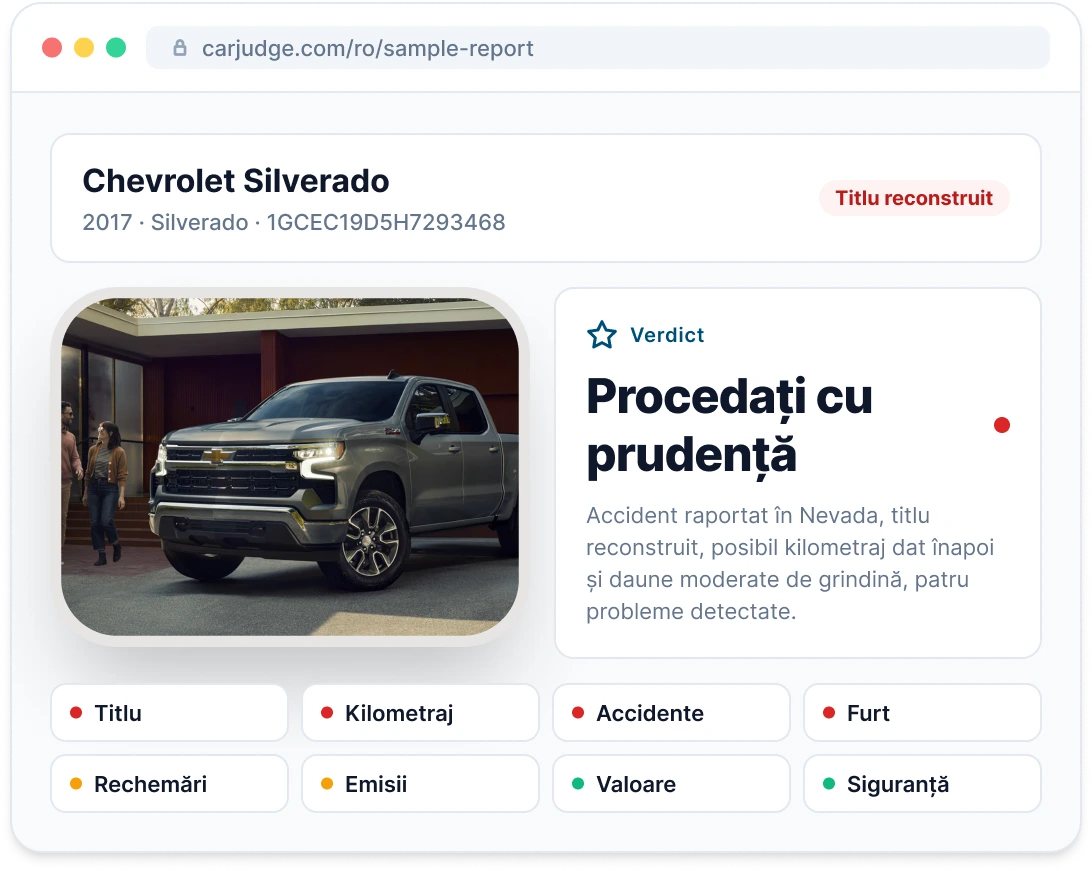
Task: Open the Valoare category chip
Action: [x=671, y=784]
